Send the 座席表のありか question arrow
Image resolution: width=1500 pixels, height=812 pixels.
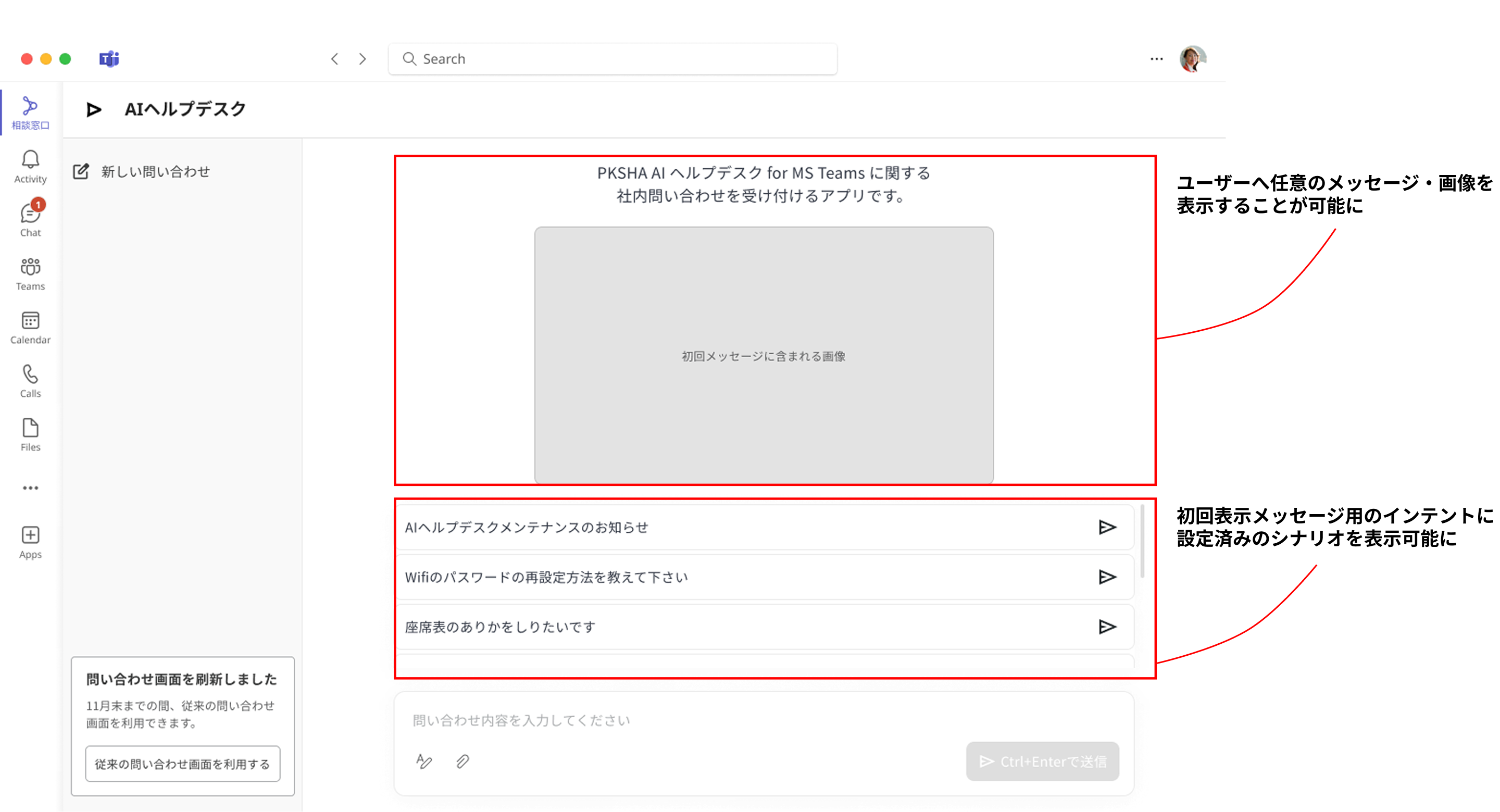tap(1107, 627)
